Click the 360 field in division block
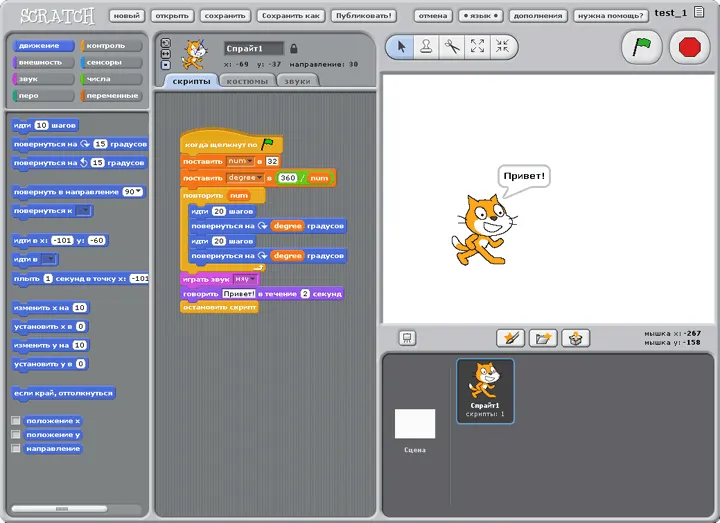Screen dimensions: 720x523 (x=288, y=178)
